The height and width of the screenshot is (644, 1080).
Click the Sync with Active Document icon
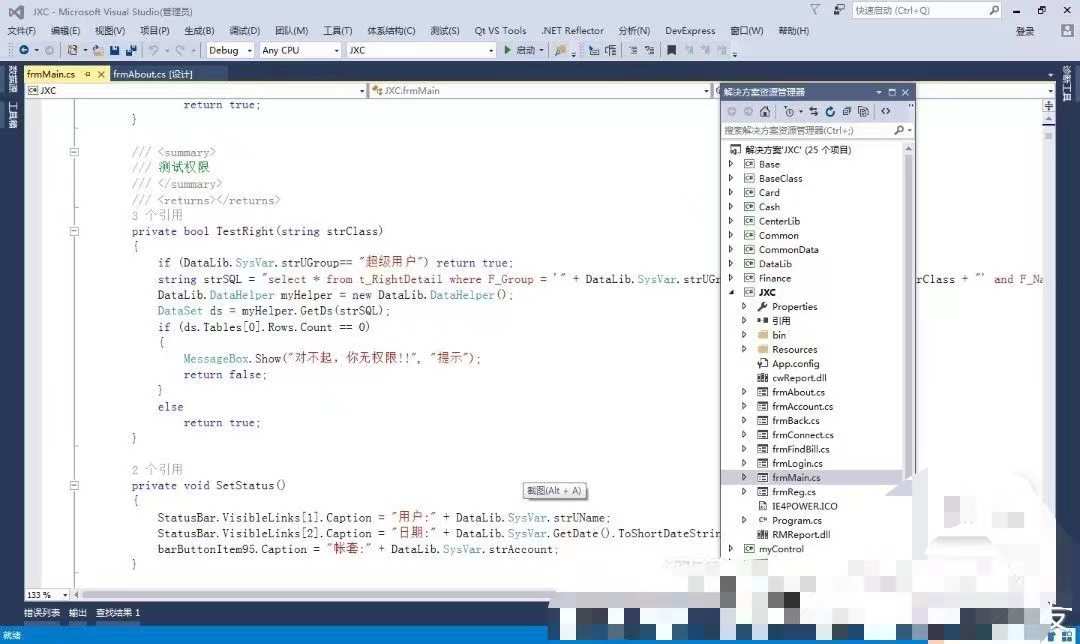[813, 112]
